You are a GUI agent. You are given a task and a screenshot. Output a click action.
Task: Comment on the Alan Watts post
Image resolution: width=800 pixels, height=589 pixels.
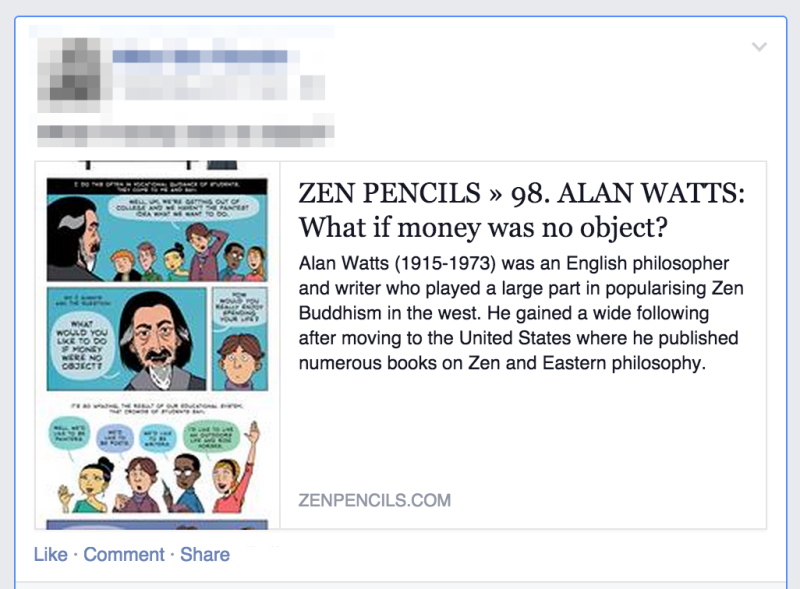coord(124,555)
